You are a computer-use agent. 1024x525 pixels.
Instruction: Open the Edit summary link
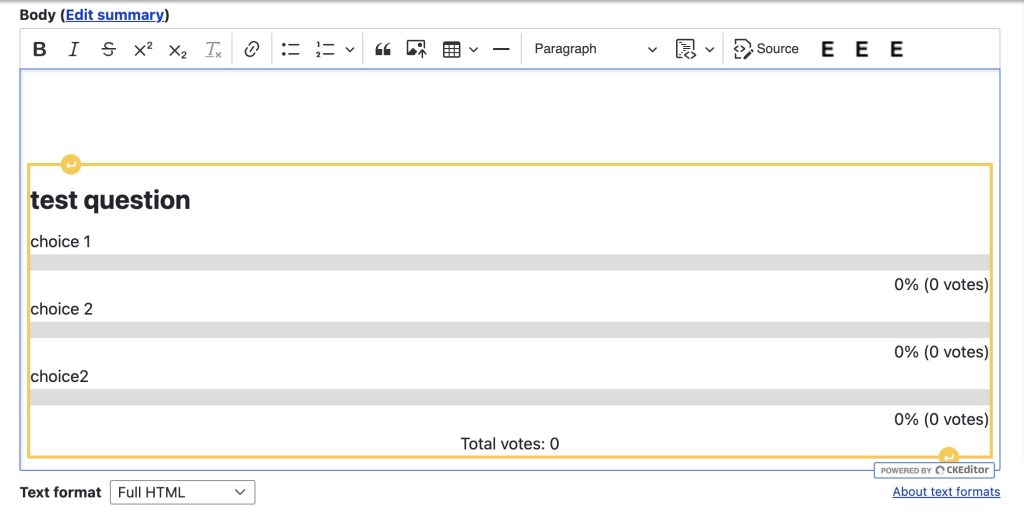pyautogui.click(x=115, y=14)
